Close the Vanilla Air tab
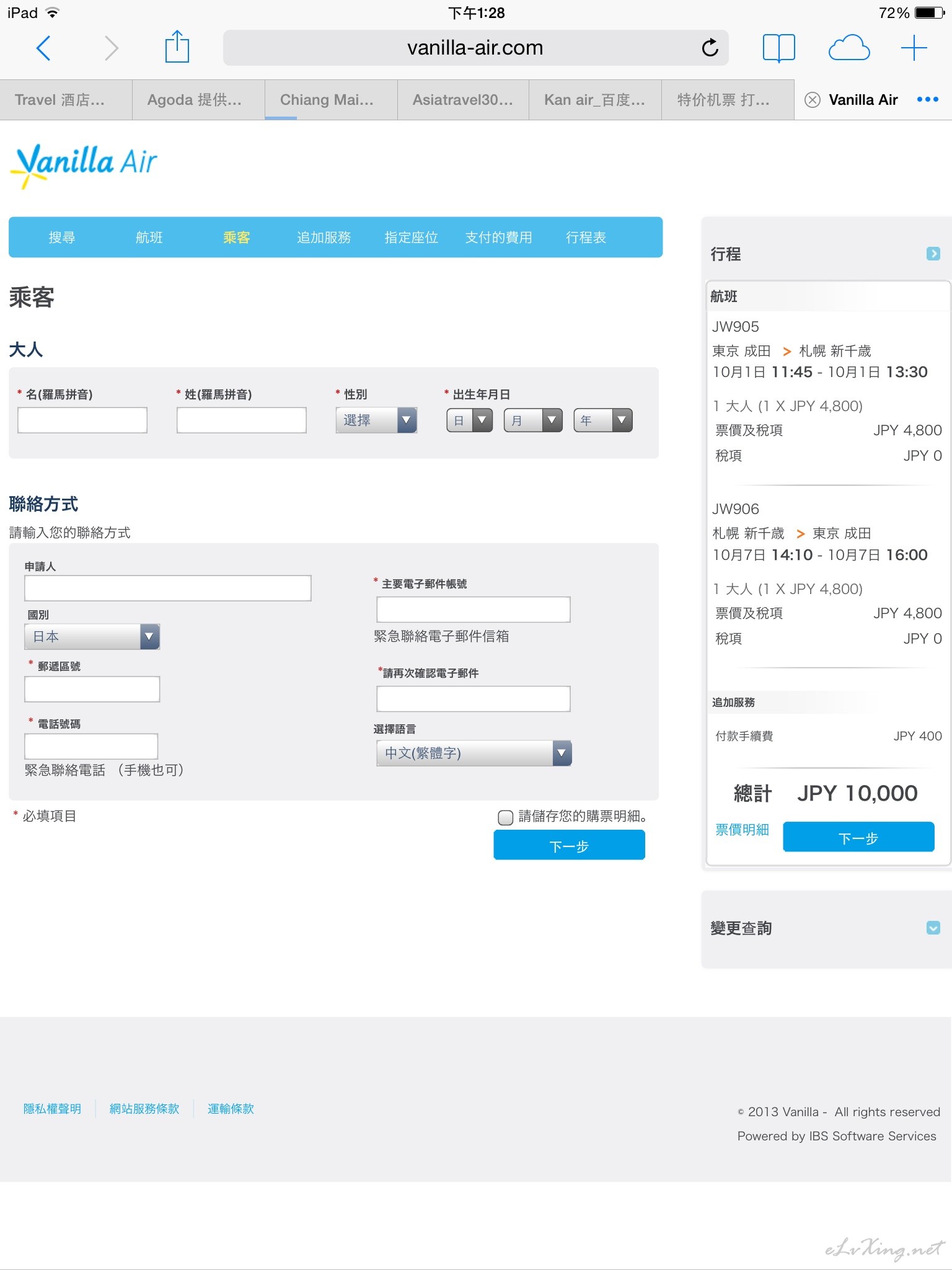 coord(812,100)
